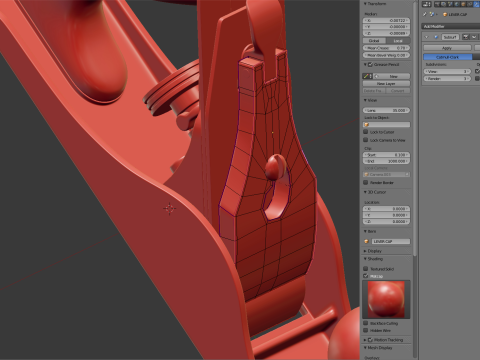Collapse the Transform panel
The width and height of the screenshot is (480, 360).
(365, 4)
